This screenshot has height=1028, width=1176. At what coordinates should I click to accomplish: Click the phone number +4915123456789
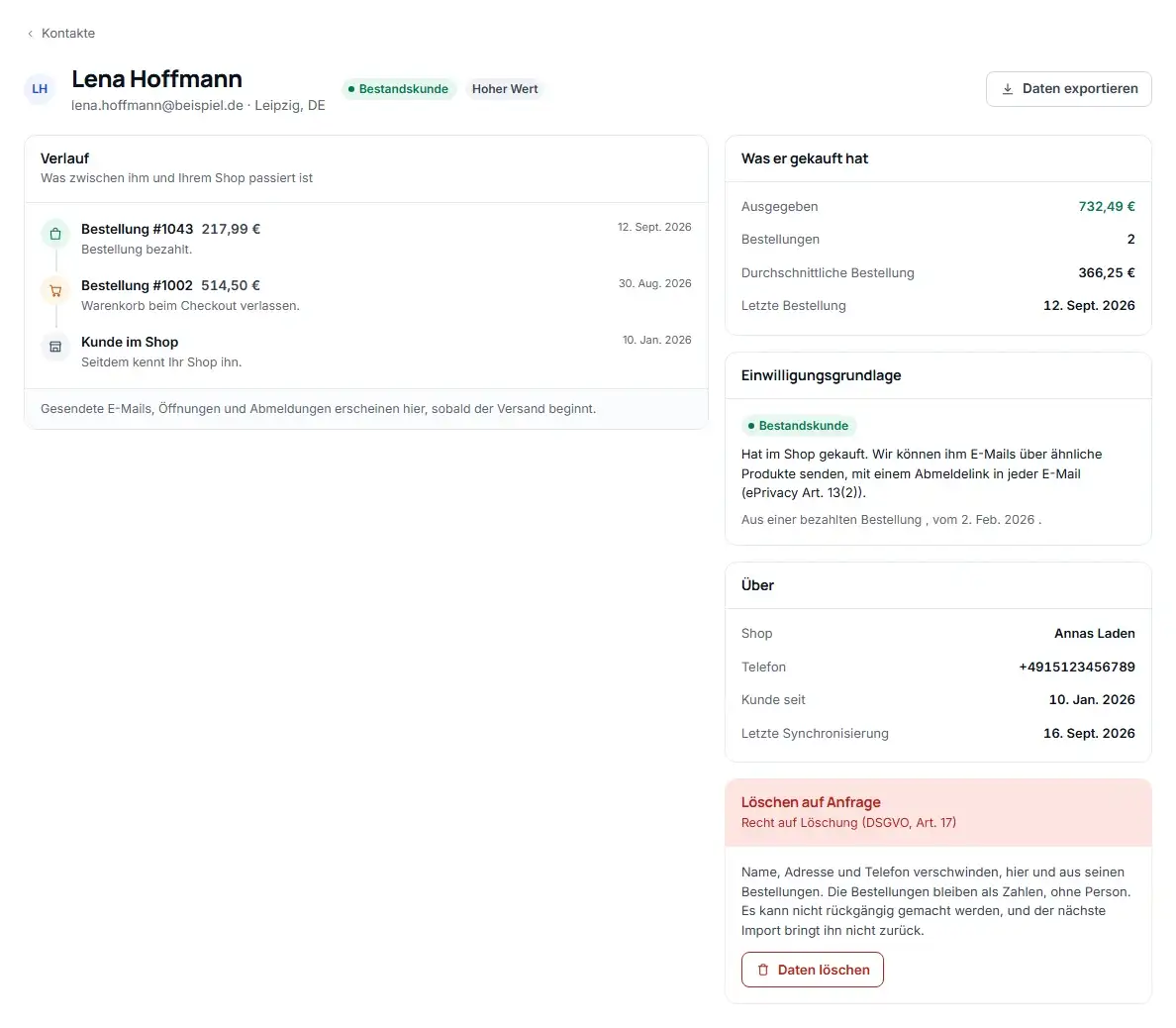click(1076, 668)
